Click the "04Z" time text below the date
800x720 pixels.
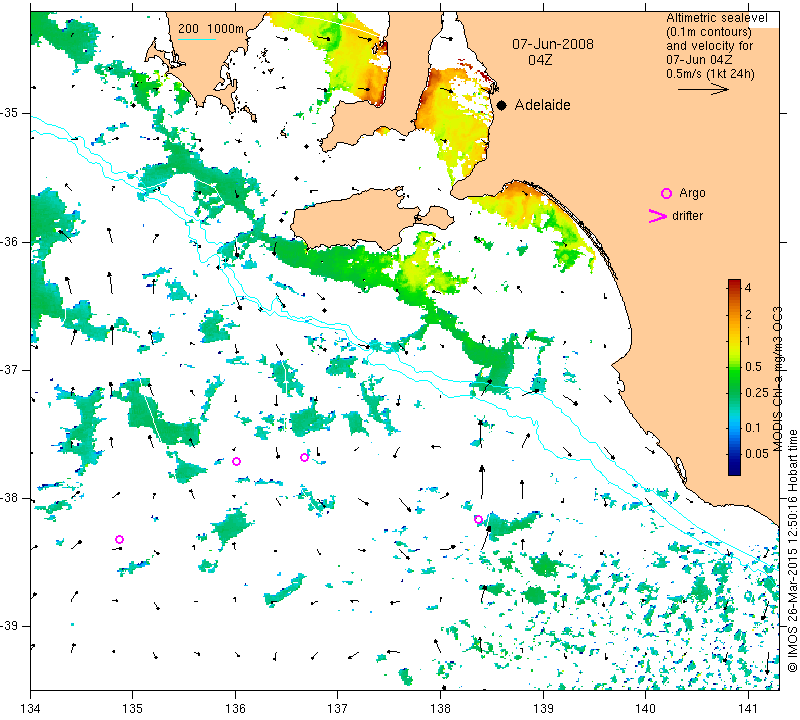click(x=540, y=60)
